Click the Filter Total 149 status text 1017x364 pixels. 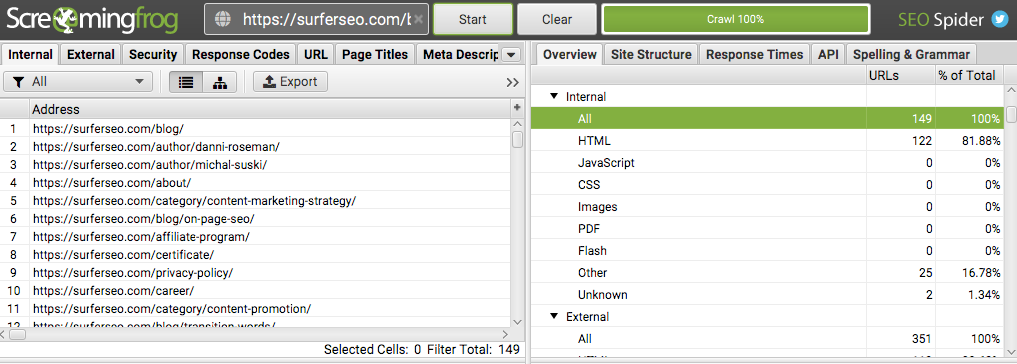tap(473, 350)
